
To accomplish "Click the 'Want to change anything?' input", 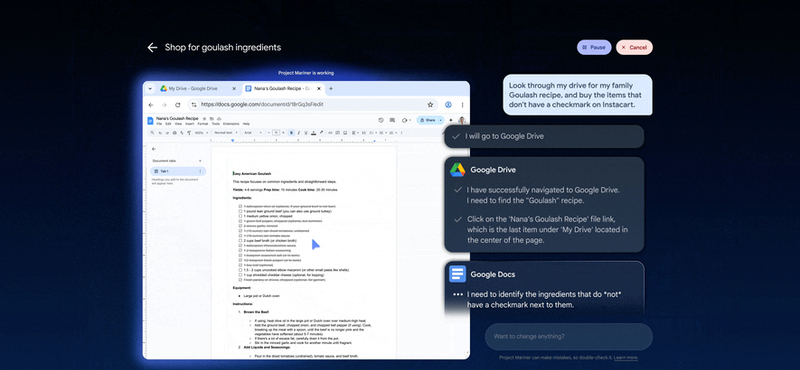I will click(x=568, y=336).
